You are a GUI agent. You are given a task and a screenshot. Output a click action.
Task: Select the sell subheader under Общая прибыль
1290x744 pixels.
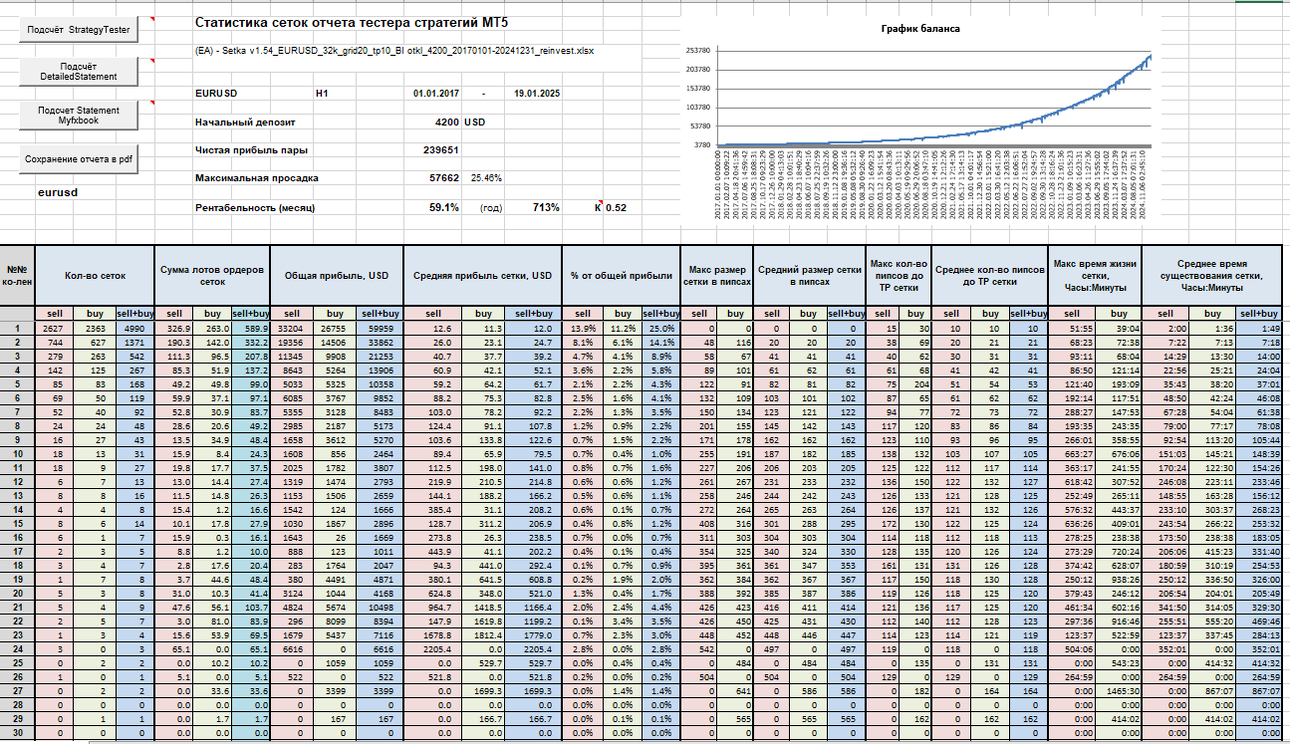pos(292,314)
